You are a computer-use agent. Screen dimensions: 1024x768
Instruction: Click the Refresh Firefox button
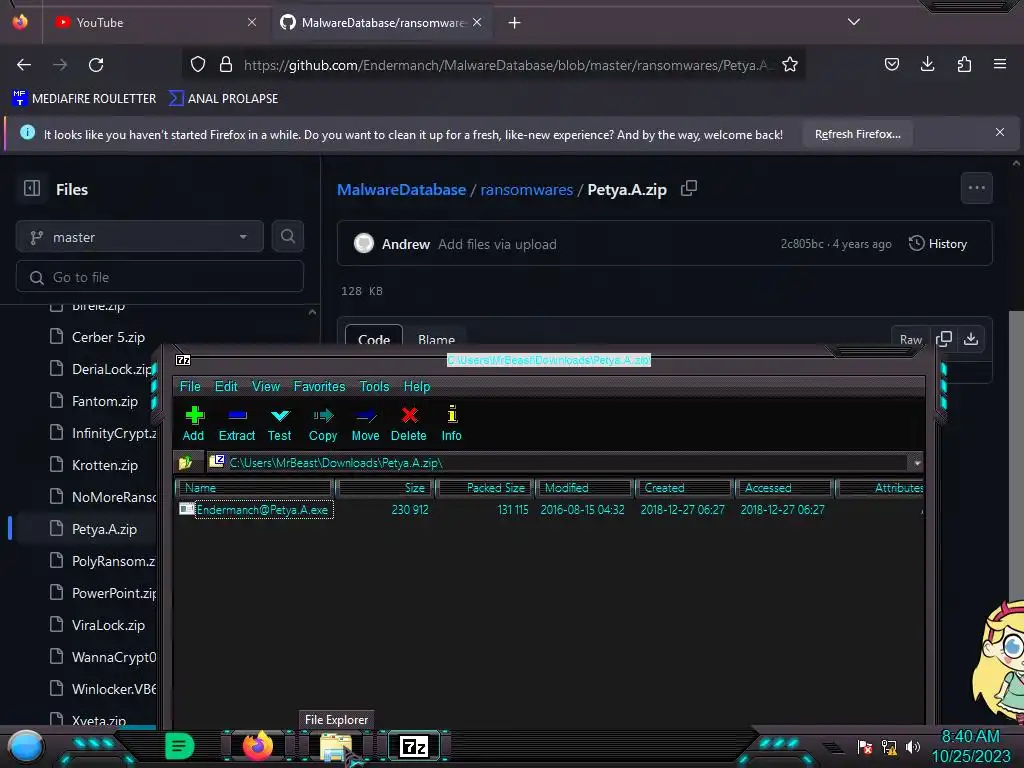click(857, 134)
